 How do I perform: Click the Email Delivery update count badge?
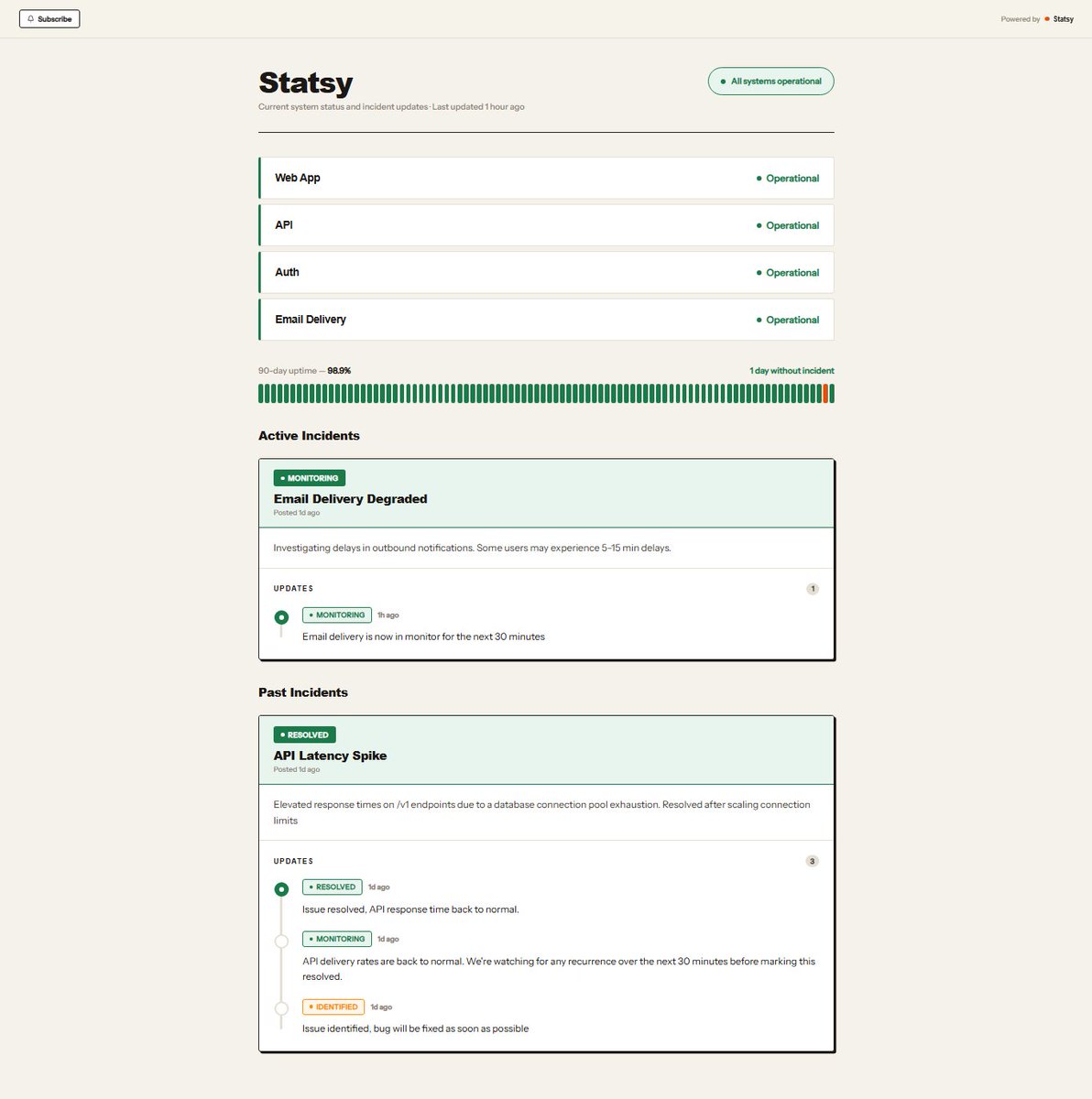pos(812,589)
